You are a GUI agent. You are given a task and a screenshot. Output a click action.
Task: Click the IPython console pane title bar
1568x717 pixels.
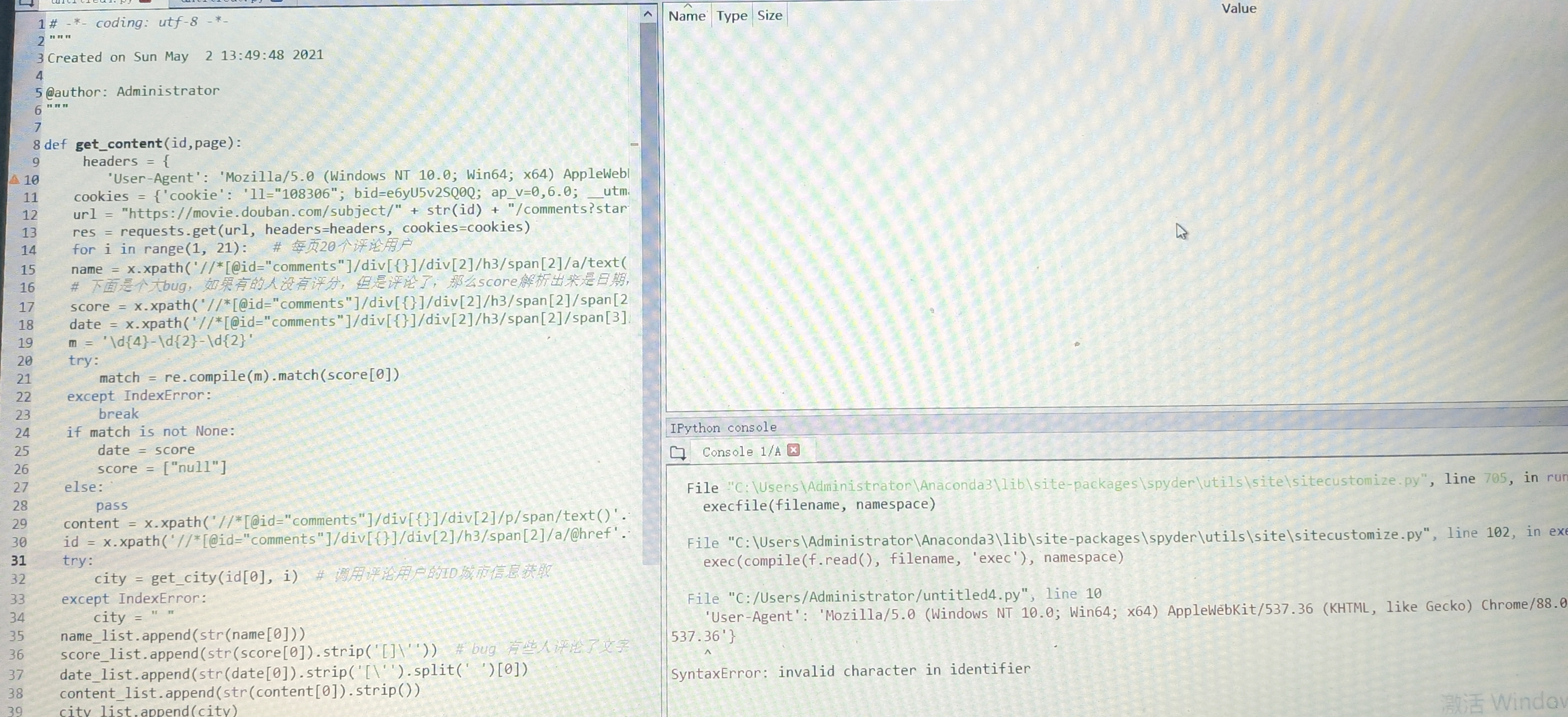[723, 427]
